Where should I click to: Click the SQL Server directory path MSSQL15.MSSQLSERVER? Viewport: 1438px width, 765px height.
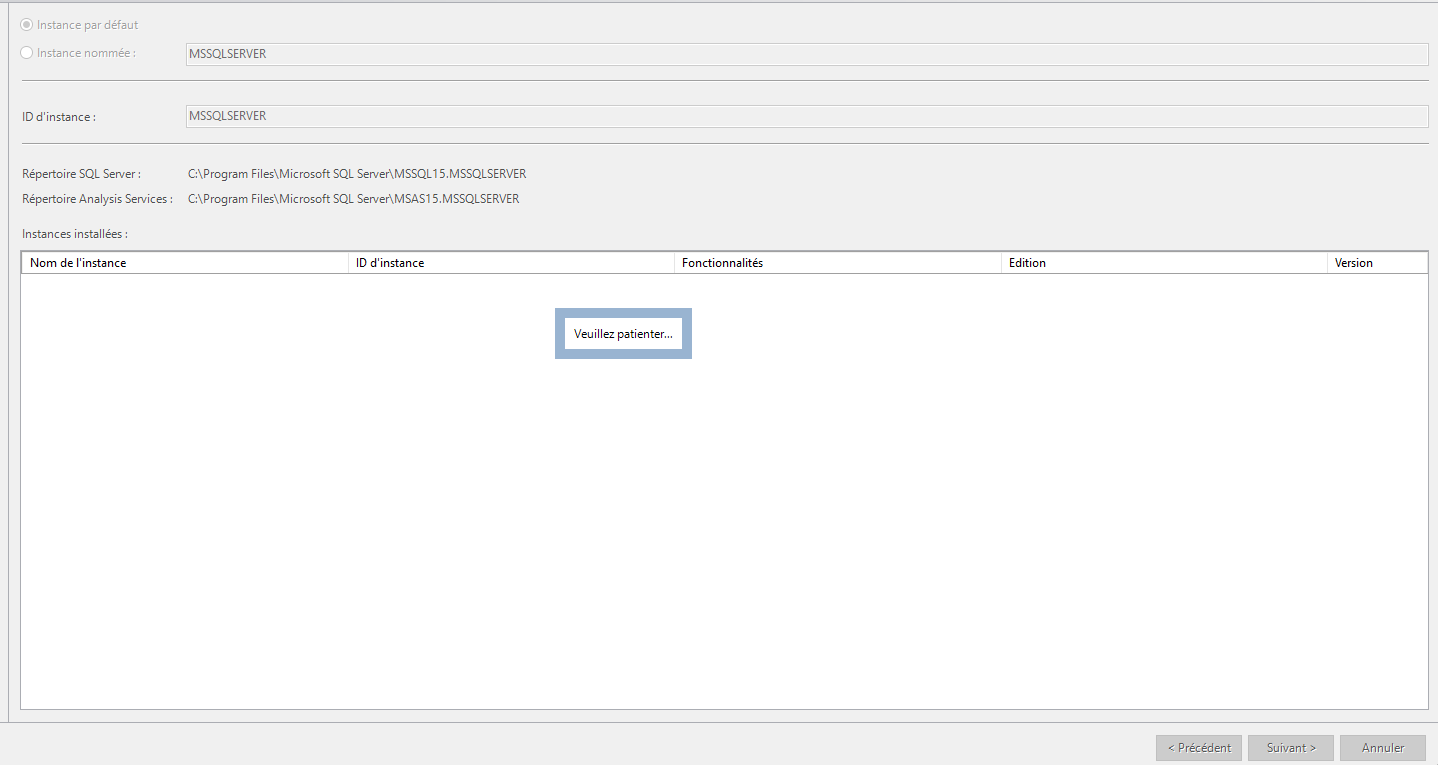(357, 174)
